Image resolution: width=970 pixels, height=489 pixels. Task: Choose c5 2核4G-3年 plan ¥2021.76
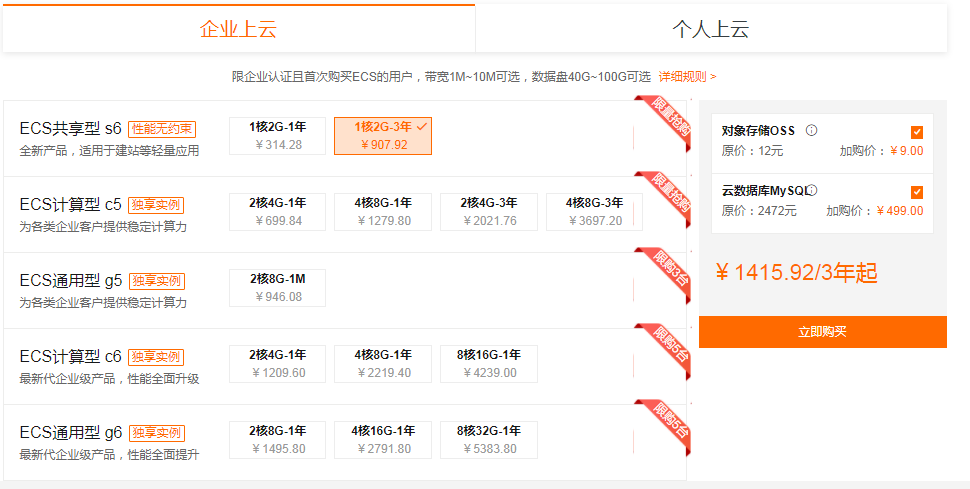pos(489,212)
